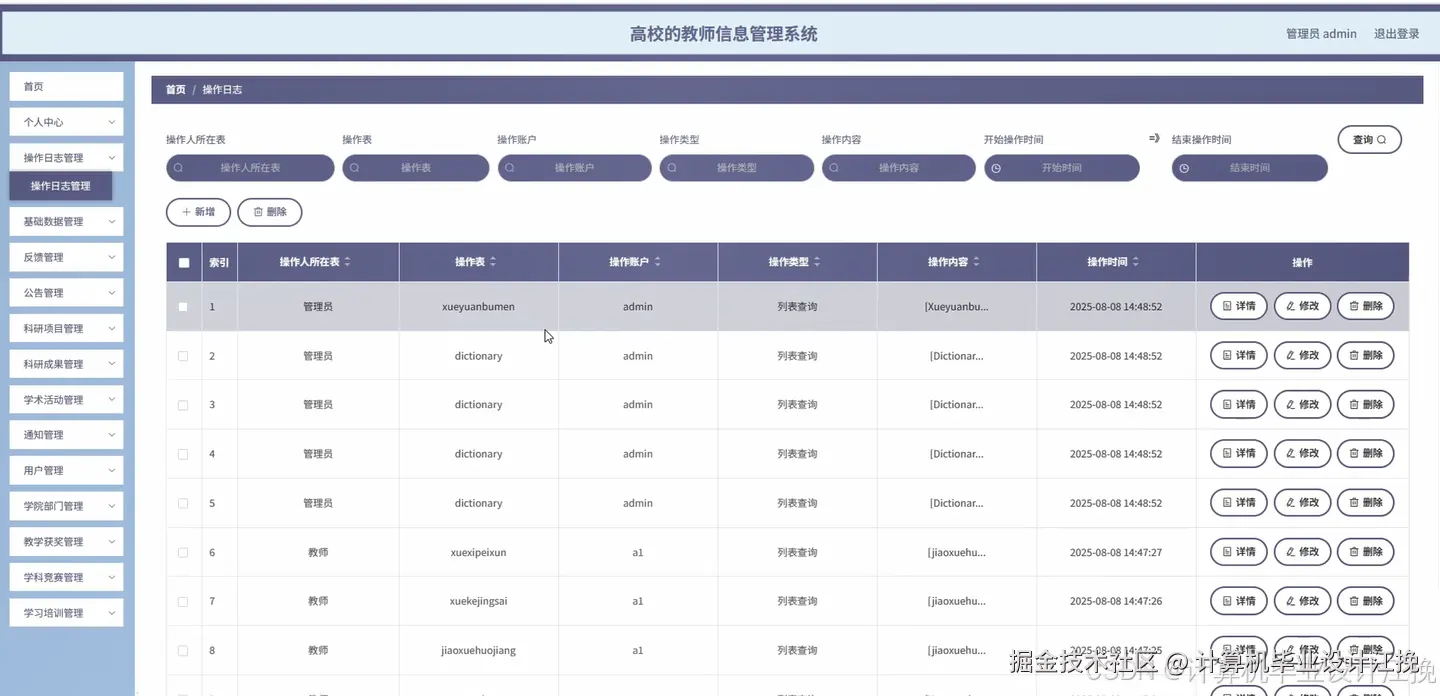
Task: Click the trash icon on the 删除 button
Action: tap(258, 211)
